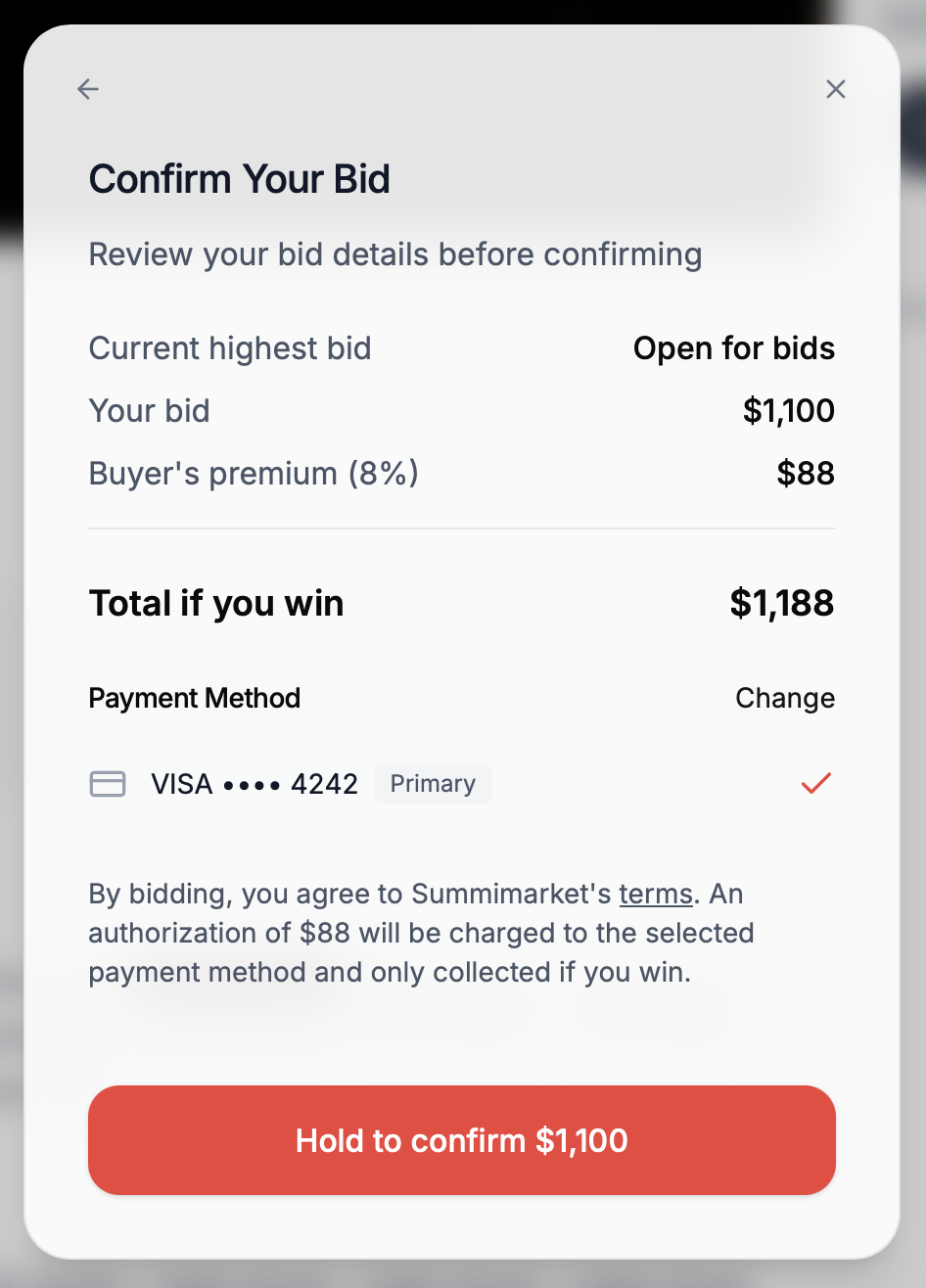The height and width of the screenshot is (1288, 926).
Task: Click the red checkmark next to VISA card
Action: pos(815,784)
